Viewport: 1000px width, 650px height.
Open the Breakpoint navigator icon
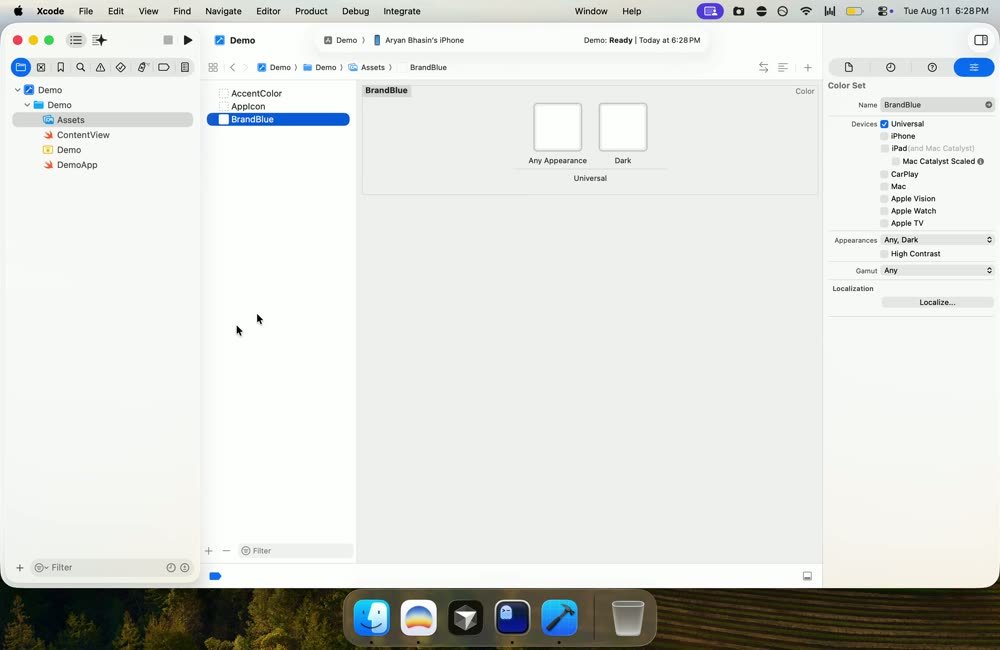(x=164, y=67)
